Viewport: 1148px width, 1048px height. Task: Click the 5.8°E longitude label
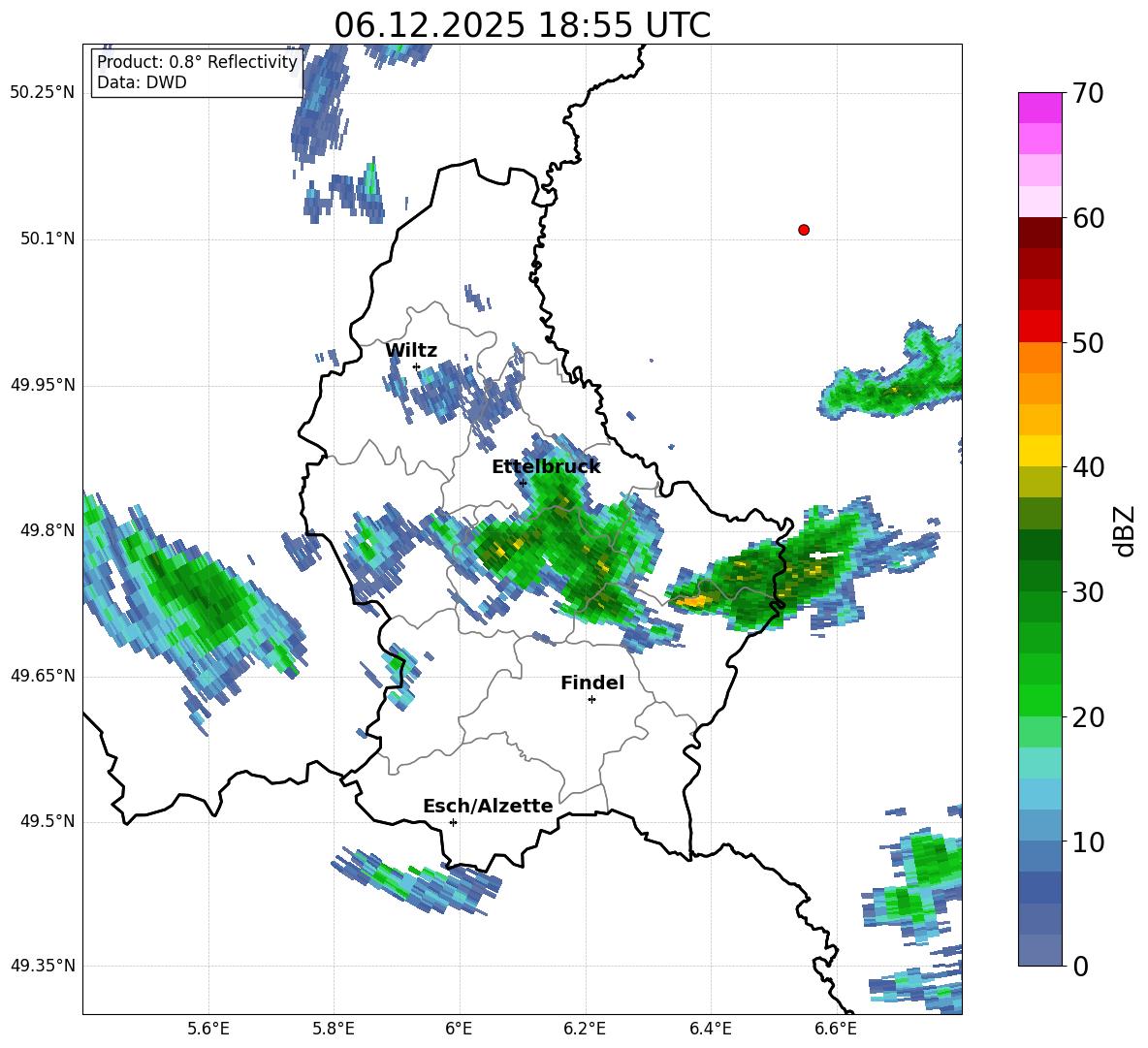(334, 1029)
